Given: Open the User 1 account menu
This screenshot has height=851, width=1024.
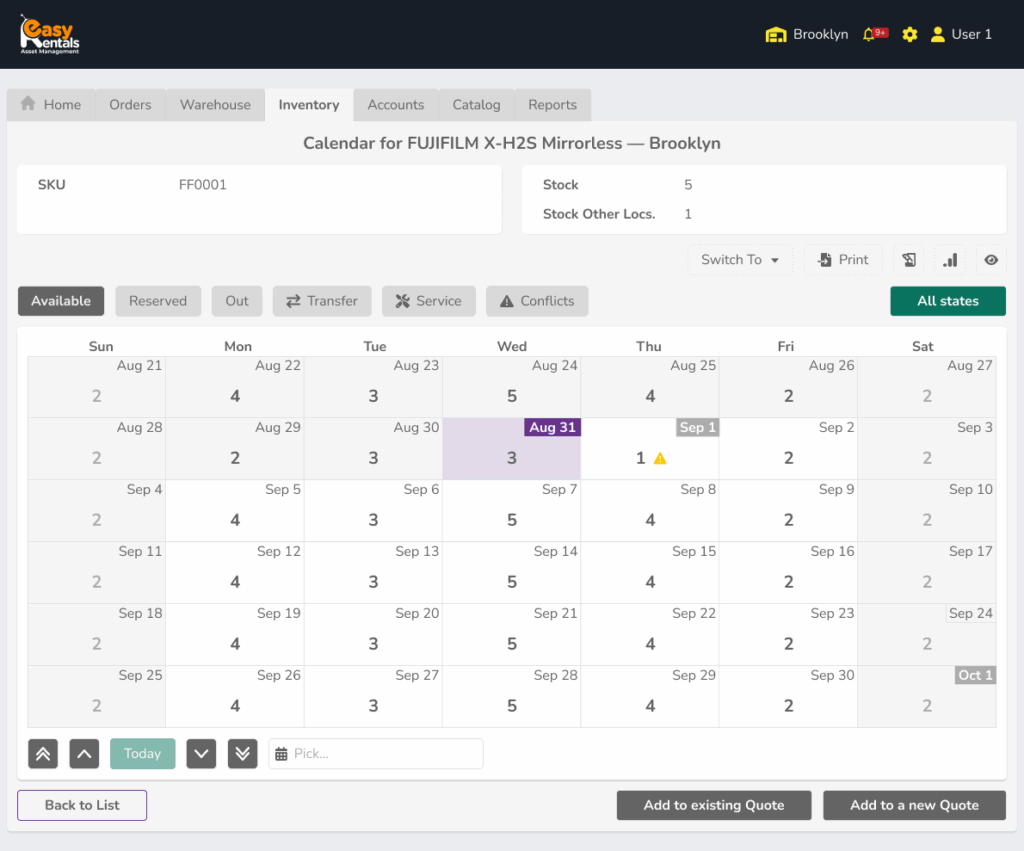Looking at the screenshot, I should 961,34.
